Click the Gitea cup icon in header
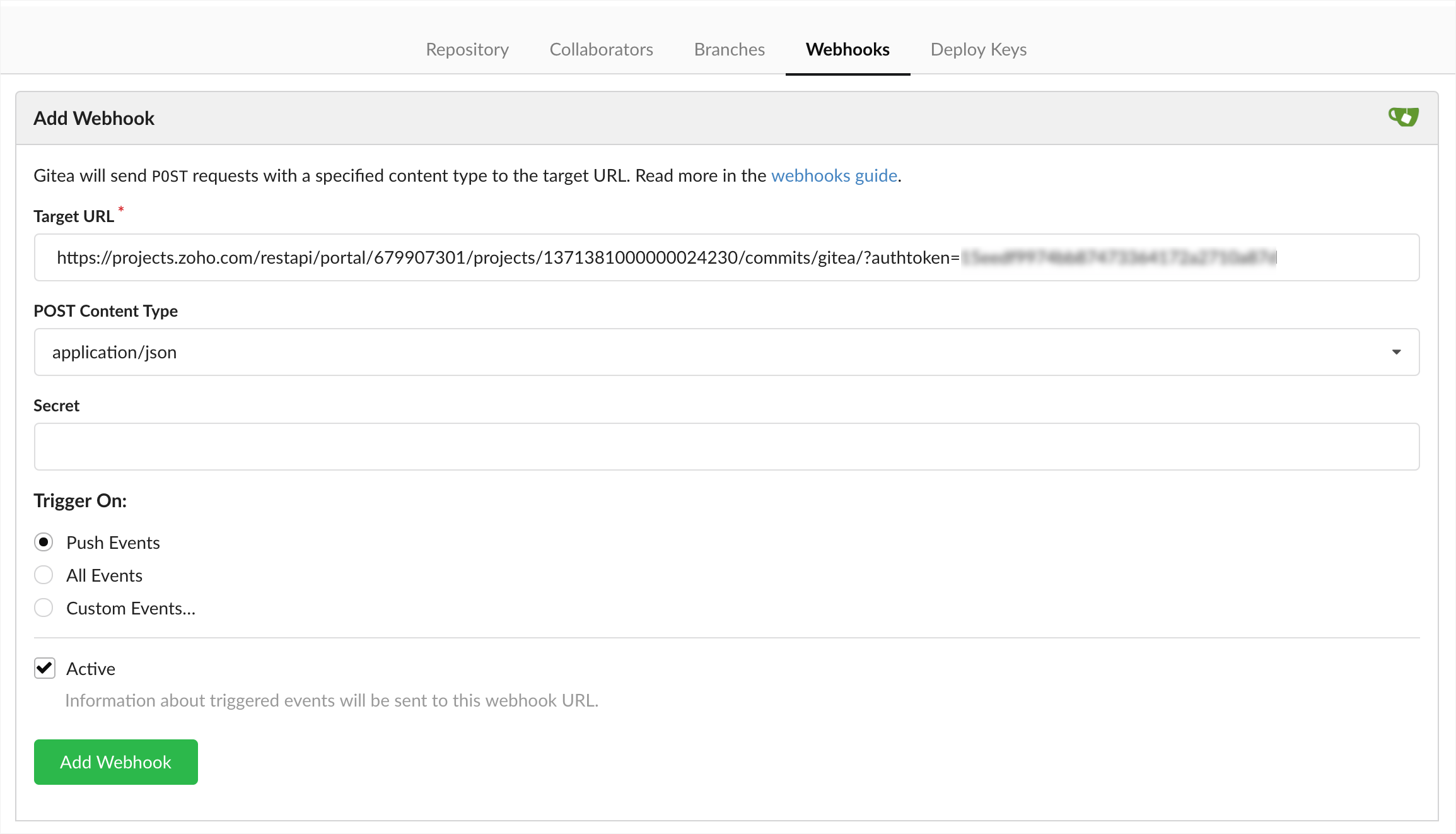Screen dimensions: 1456x834 (x=1403, y=117)
